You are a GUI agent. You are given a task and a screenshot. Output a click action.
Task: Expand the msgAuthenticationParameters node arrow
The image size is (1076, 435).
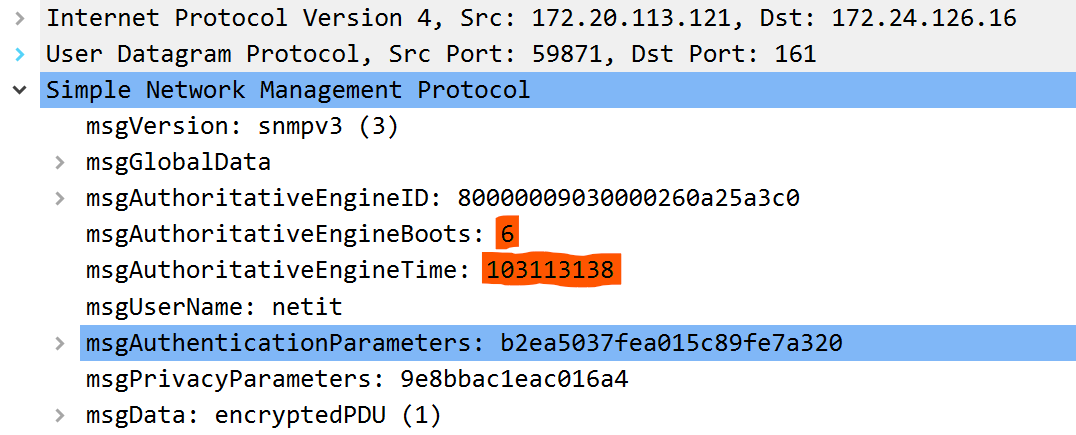60,343
